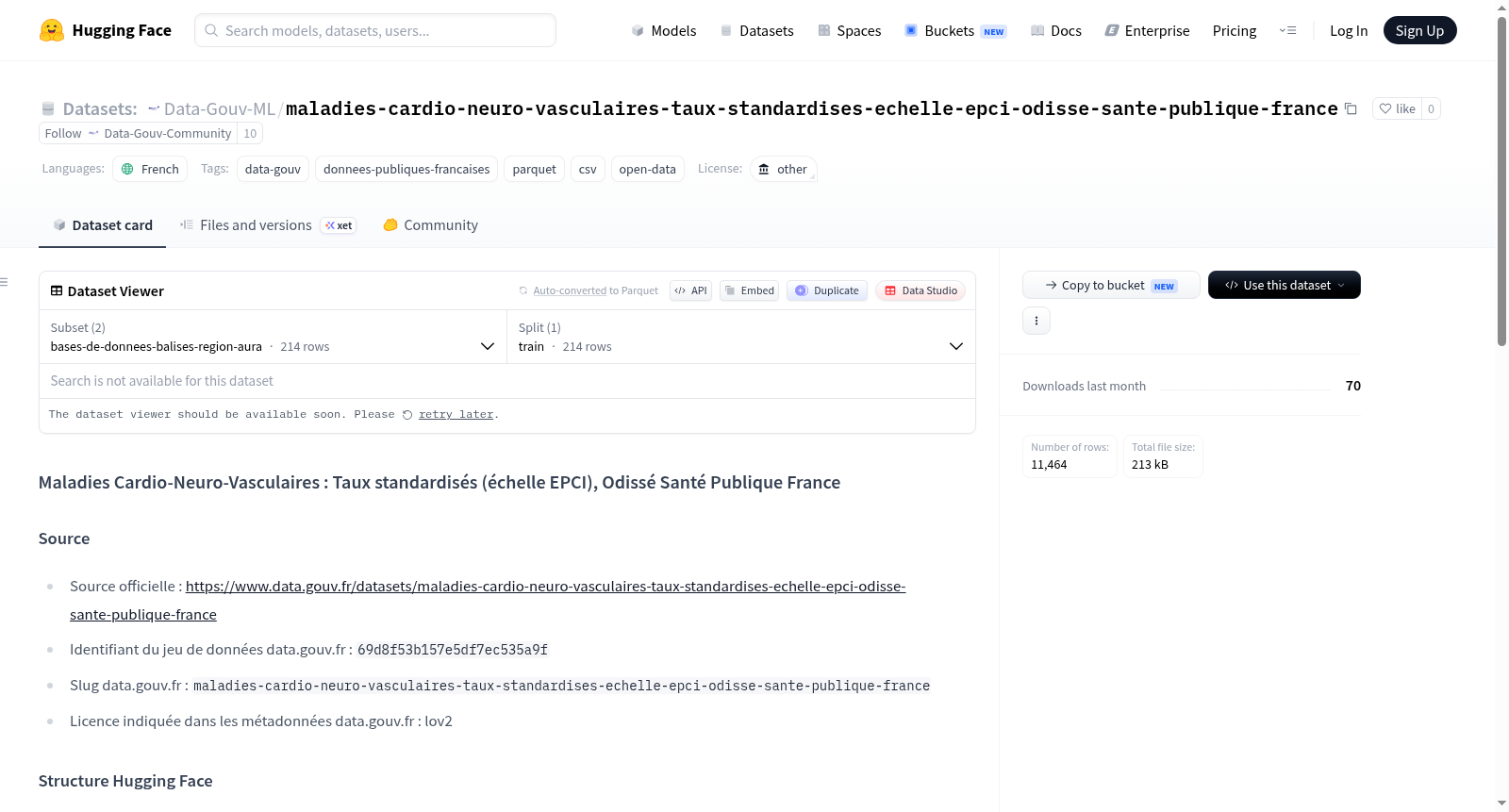Click the Downloads last month value 70

pos(1353,386)
